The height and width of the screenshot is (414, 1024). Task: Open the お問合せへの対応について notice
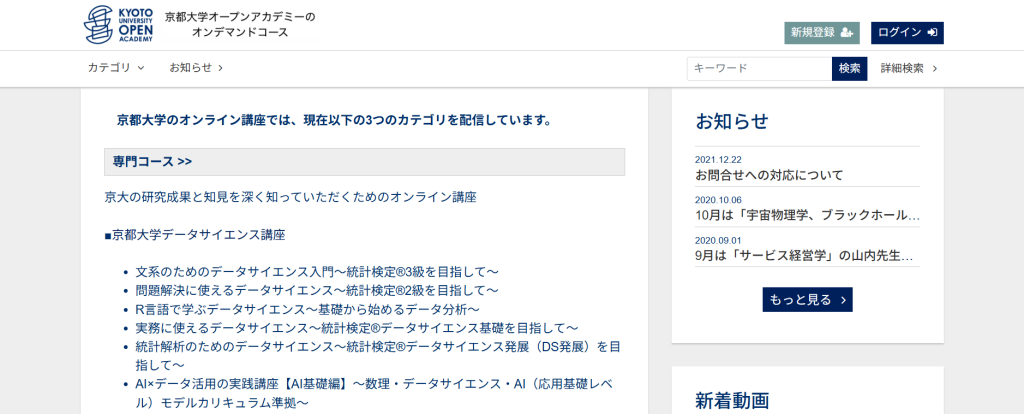769,175
